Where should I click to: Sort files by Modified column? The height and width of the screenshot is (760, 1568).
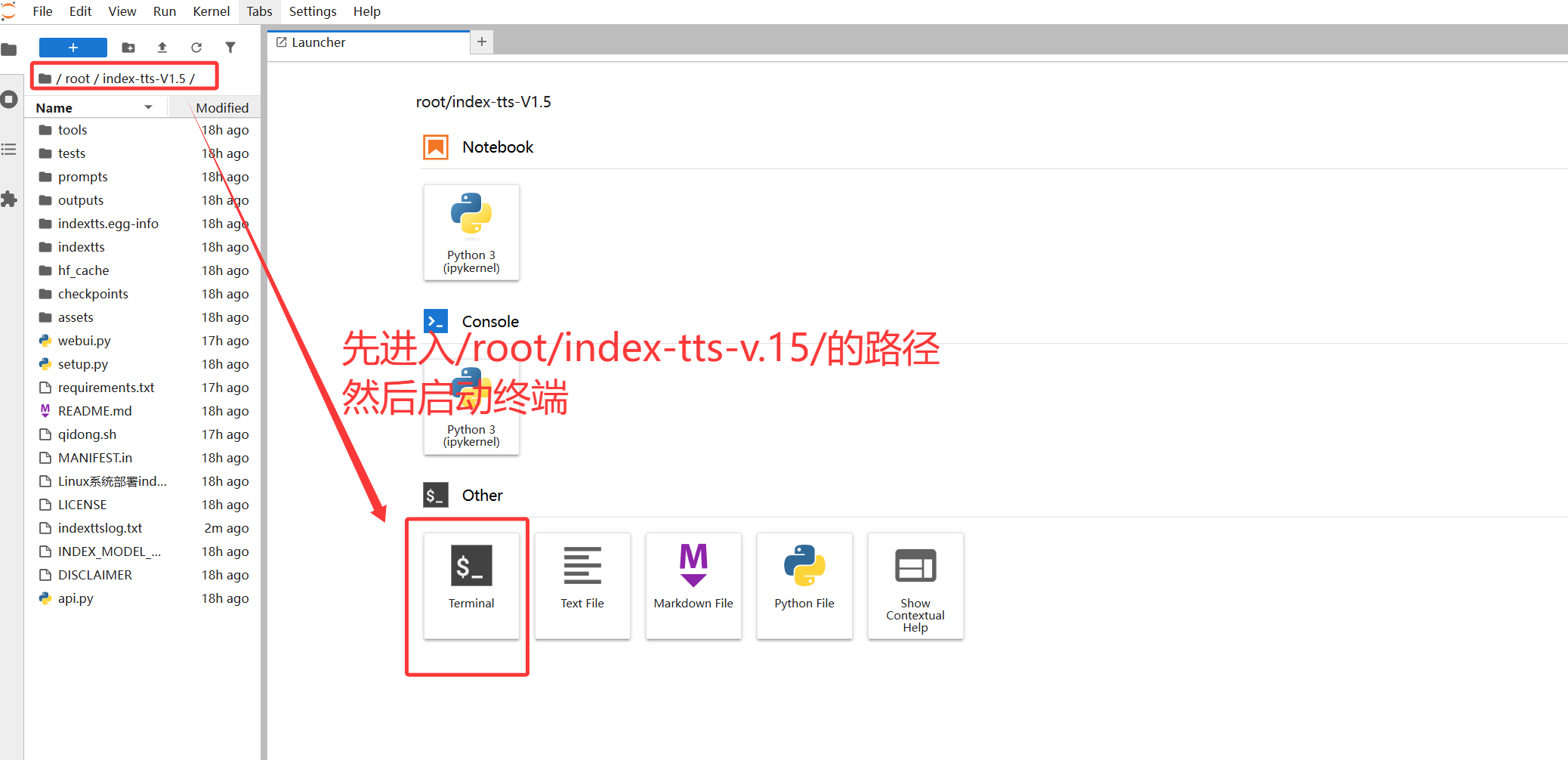(221, 108)
